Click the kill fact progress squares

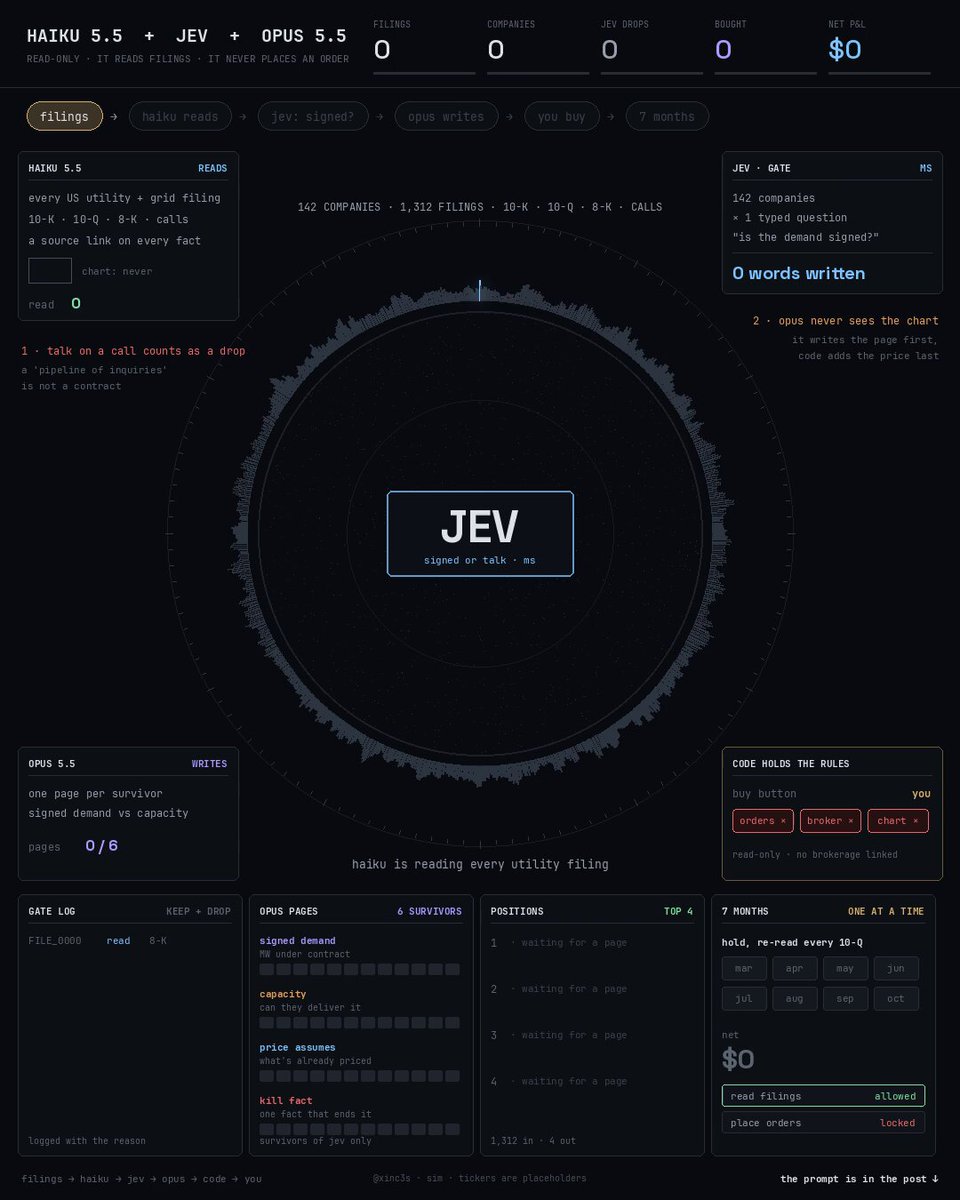(360, 1129)
